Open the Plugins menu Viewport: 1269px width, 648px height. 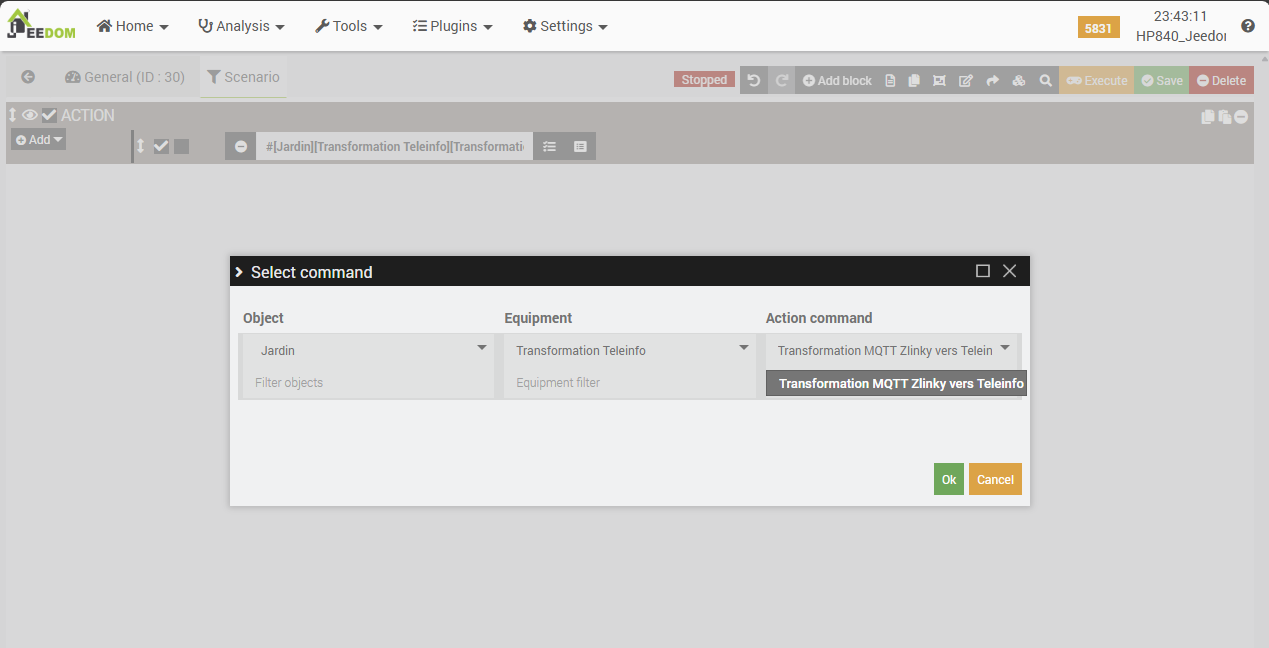(x=453, y=26)
